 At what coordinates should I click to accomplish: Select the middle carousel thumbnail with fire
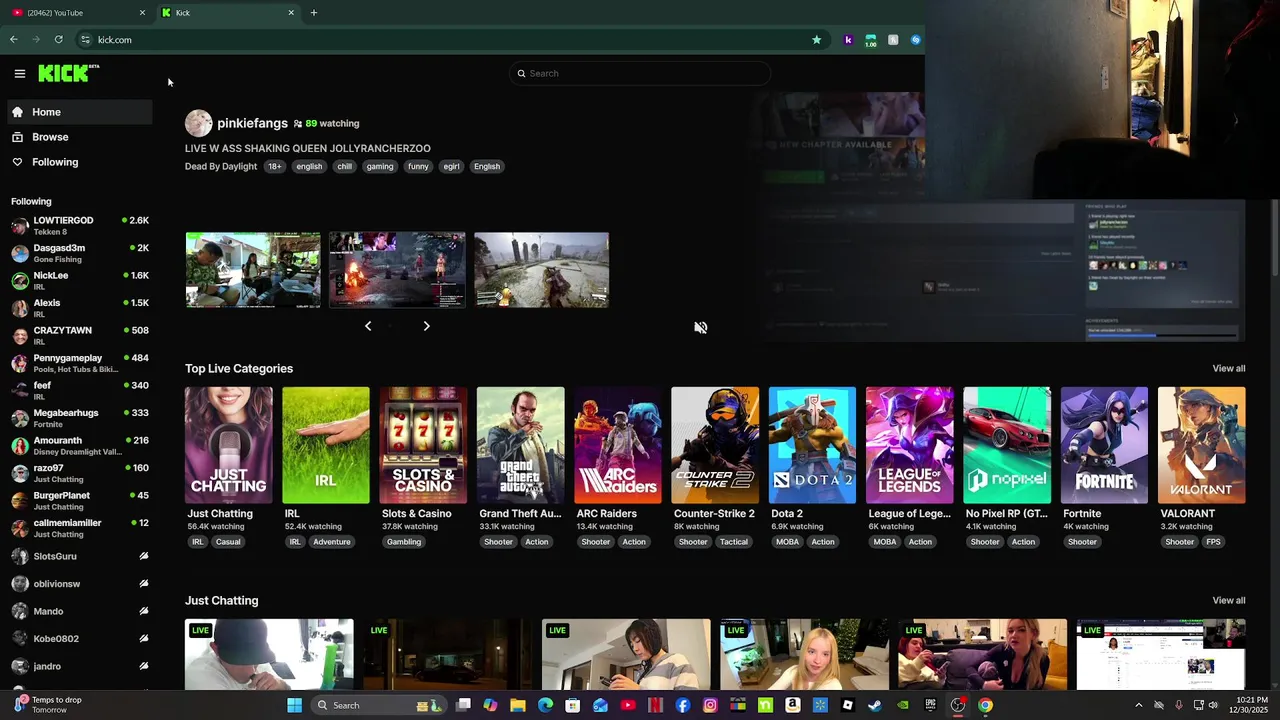pyautogui.click(x=397, y=270)
